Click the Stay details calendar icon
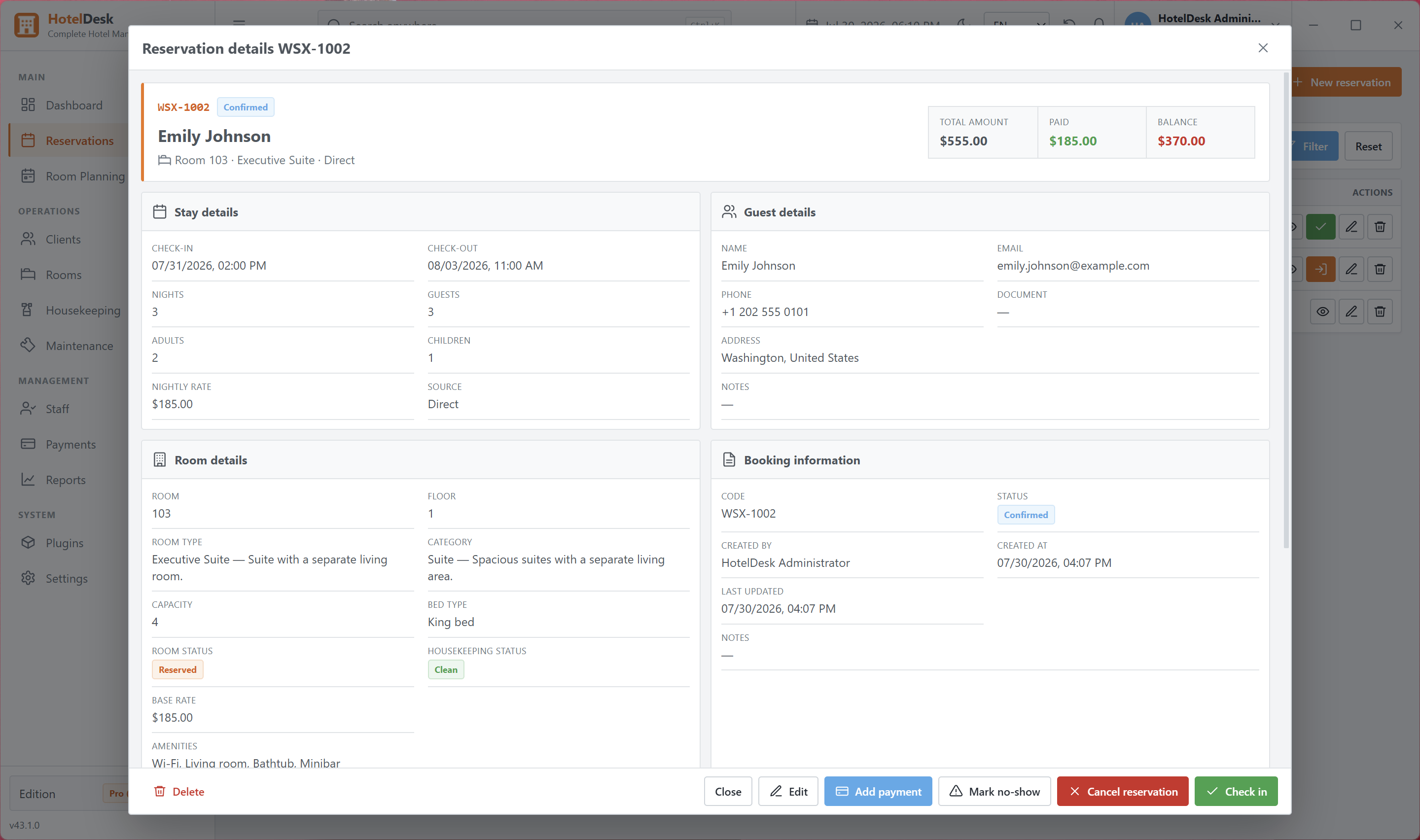This screenshot has height=840, width=1420. (x=160, y=212)
